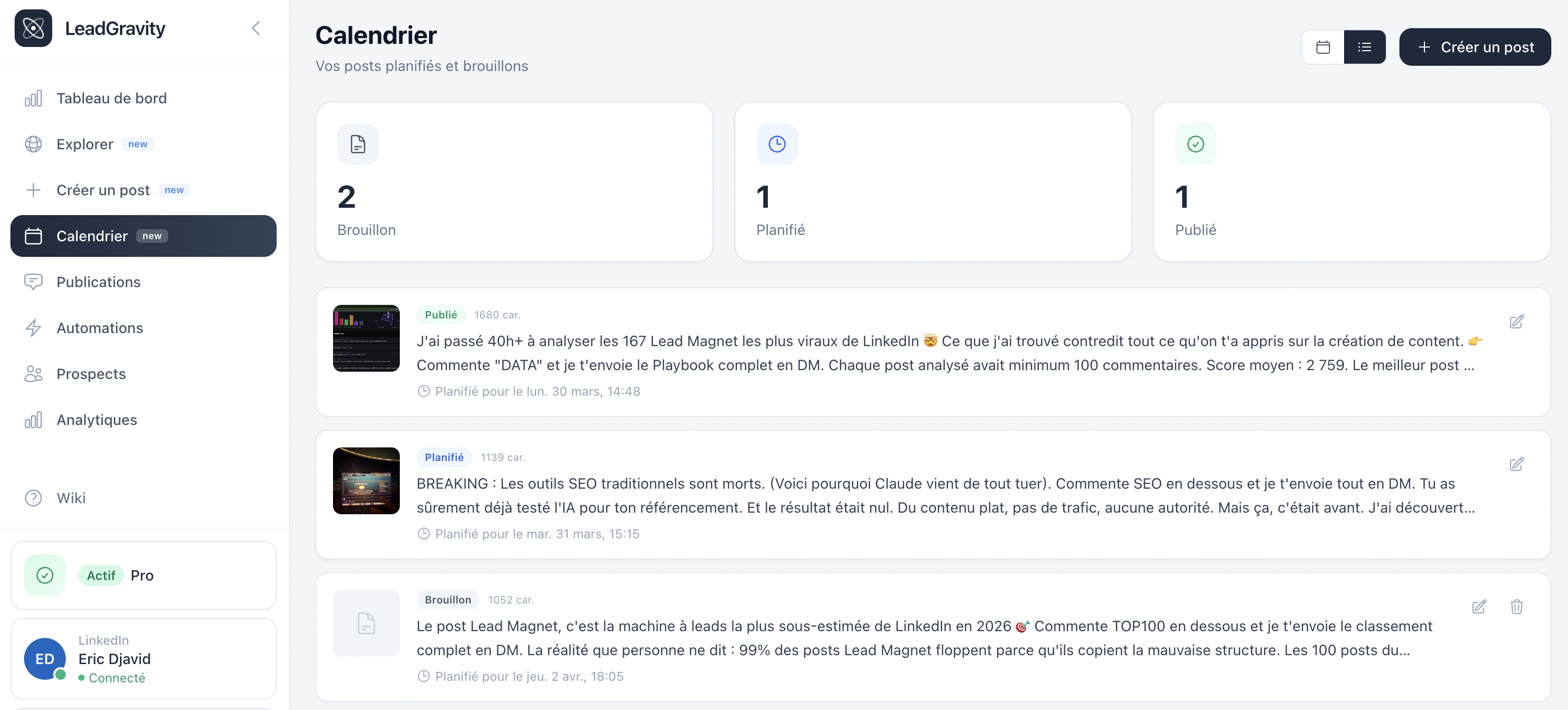Screen dimensions: 1568x710
Task: Open Créer un post from the sidebar
Action: (102, 190)
